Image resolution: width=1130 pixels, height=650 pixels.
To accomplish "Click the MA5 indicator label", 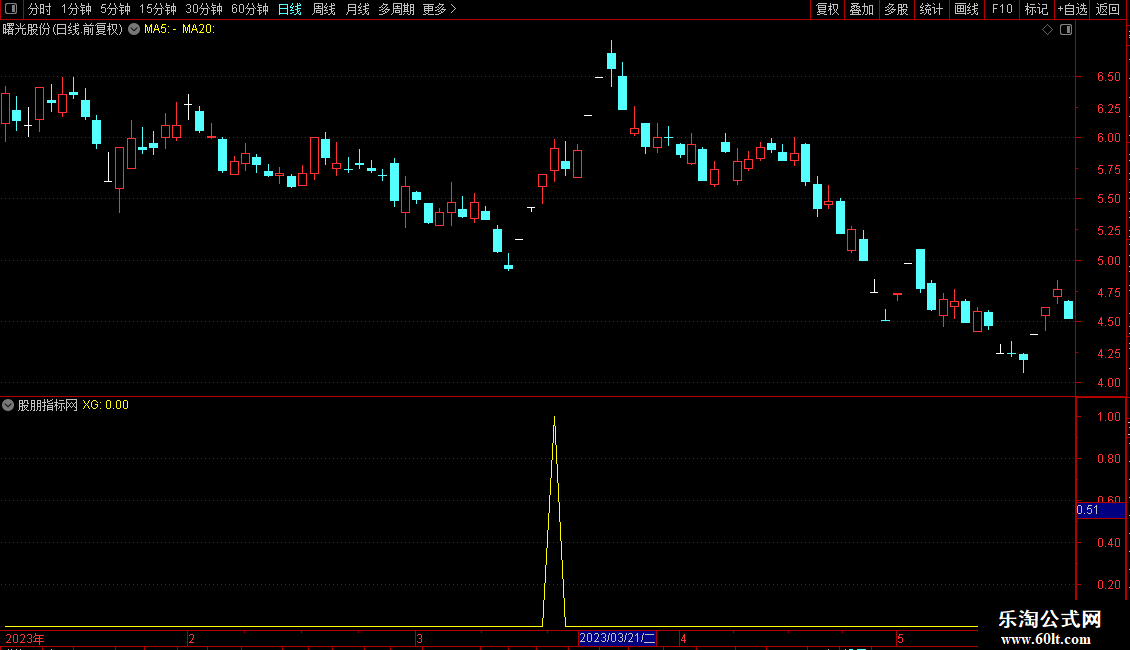I will coord(160,30).
